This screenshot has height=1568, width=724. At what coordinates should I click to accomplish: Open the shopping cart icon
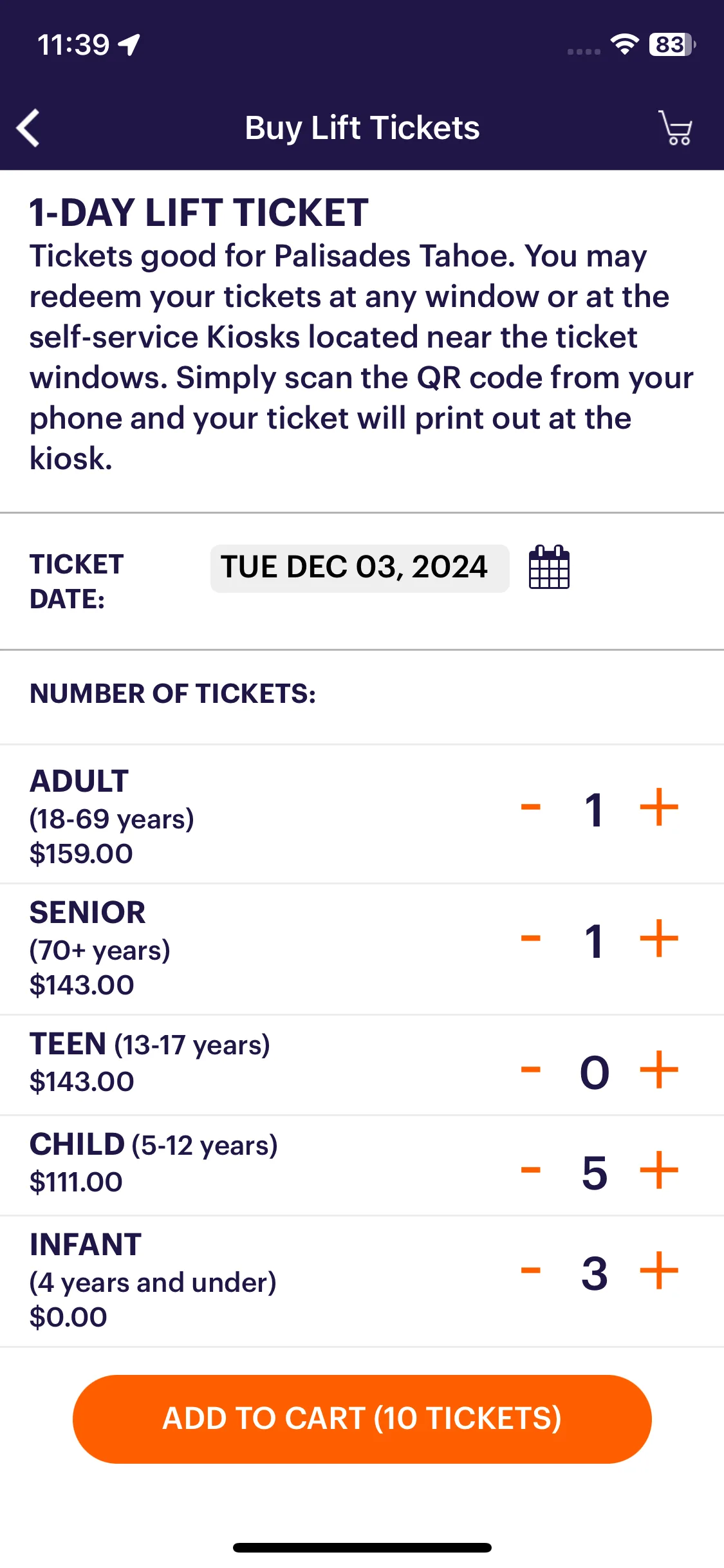675,127
